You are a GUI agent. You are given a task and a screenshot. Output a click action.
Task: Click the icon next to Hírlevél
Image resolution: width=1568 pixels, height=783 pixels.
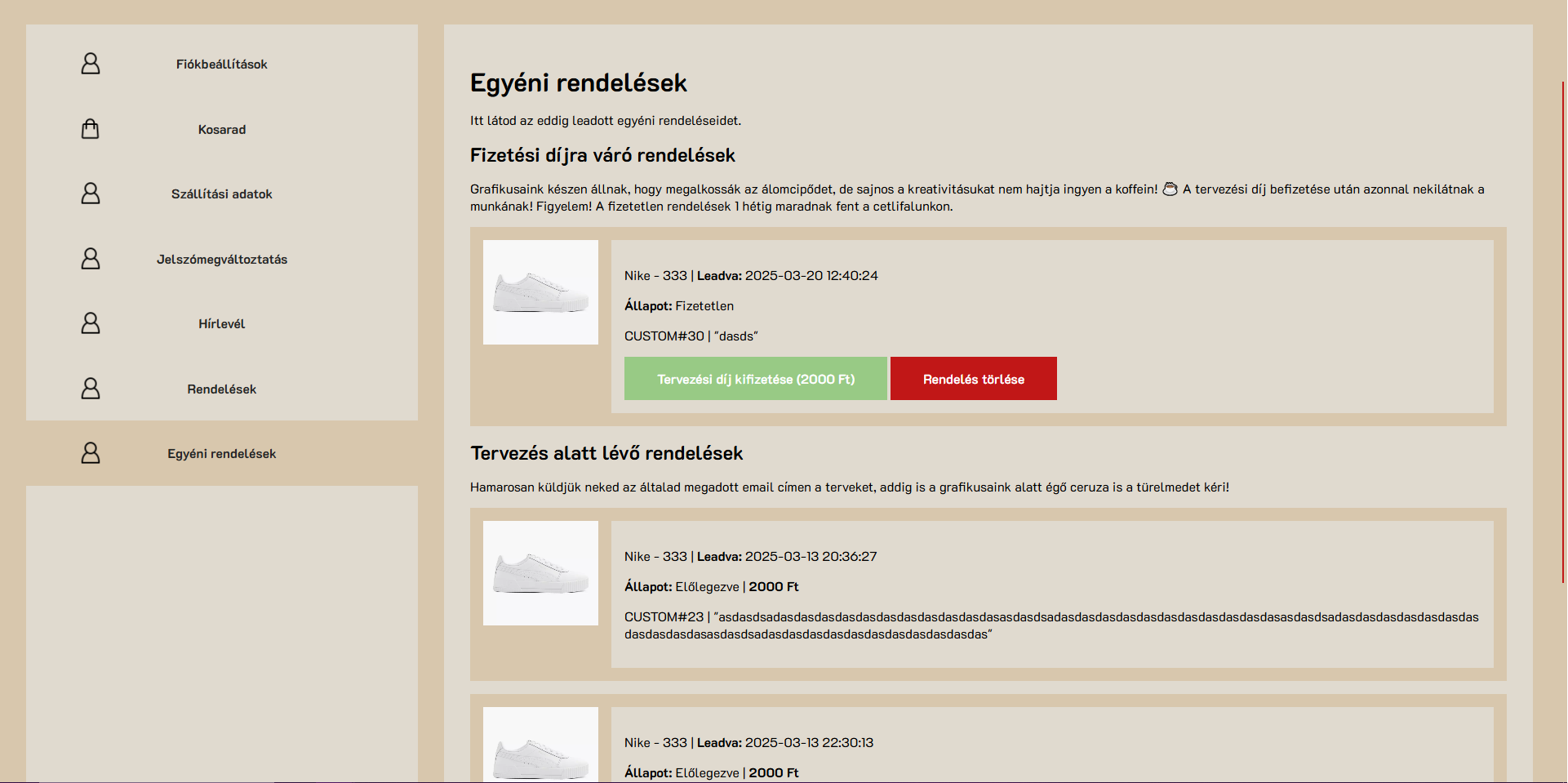coord(91,323)
